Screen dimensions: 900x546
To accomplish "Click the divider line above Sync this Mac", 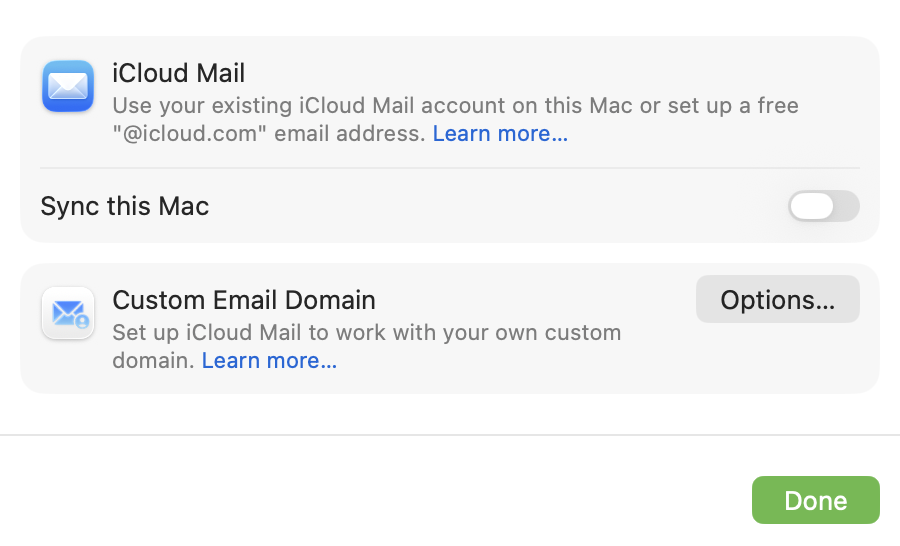I will (449, 168).
